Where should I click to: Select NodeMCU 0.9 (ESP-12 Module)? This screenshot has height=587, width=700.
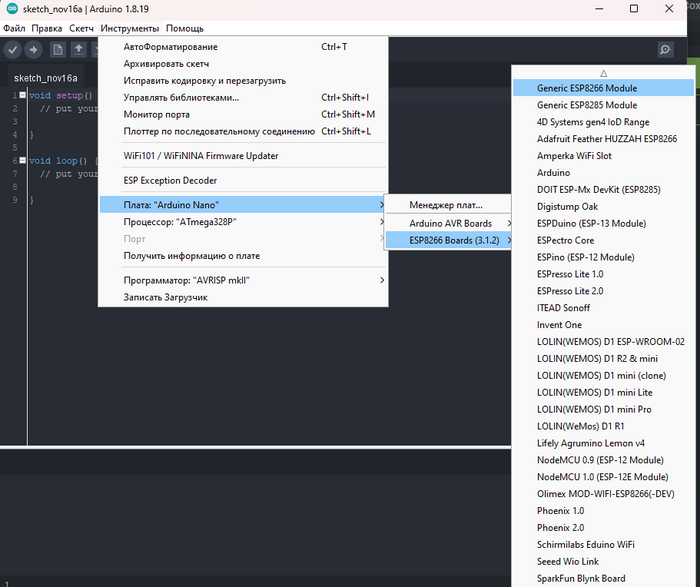point(604,460)
